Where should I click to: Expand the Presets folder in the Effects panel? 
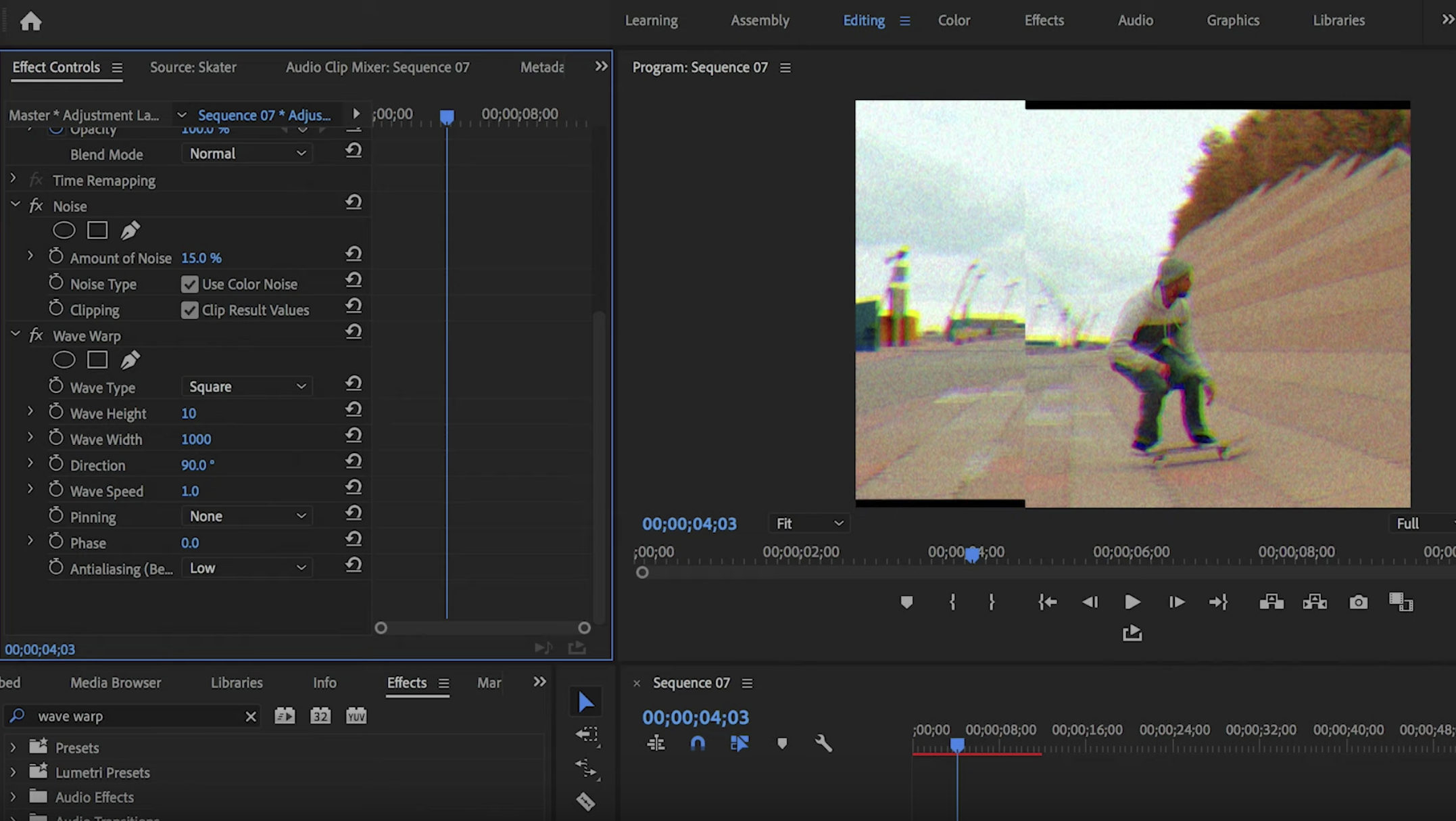coord(13,747)
